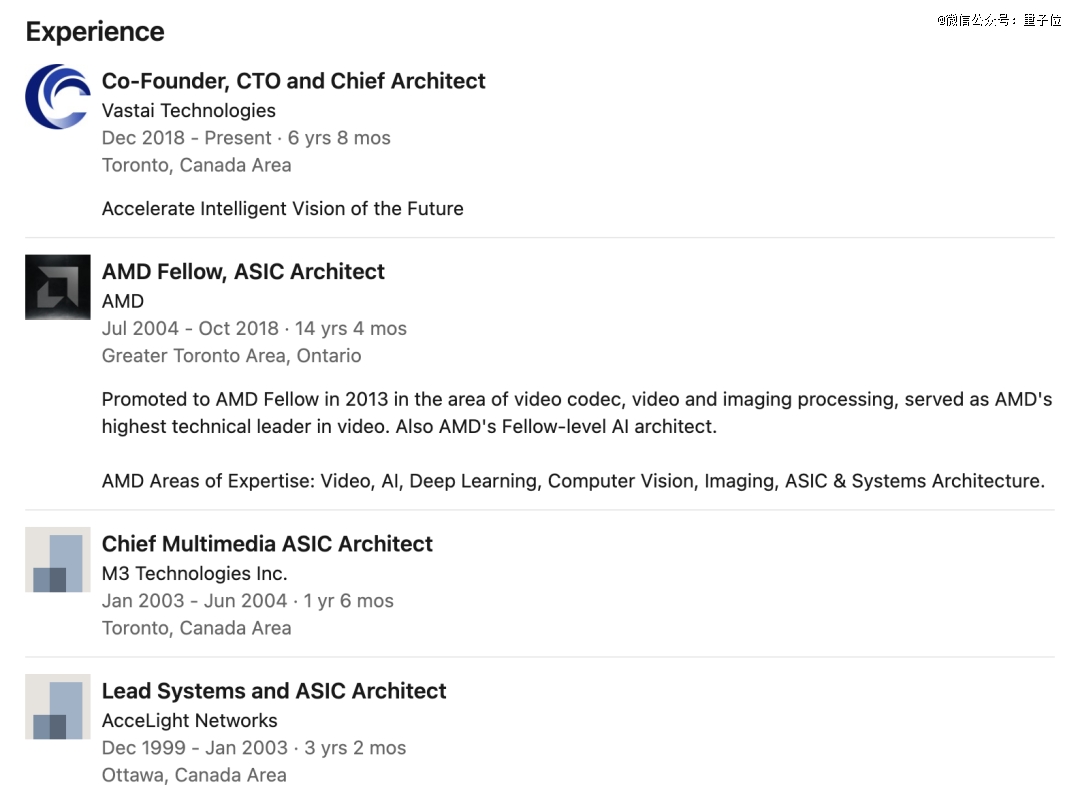Click the Accelerate Intelligent Vision description
Screen dimensions: 1080x787
[x=282, y=209]
